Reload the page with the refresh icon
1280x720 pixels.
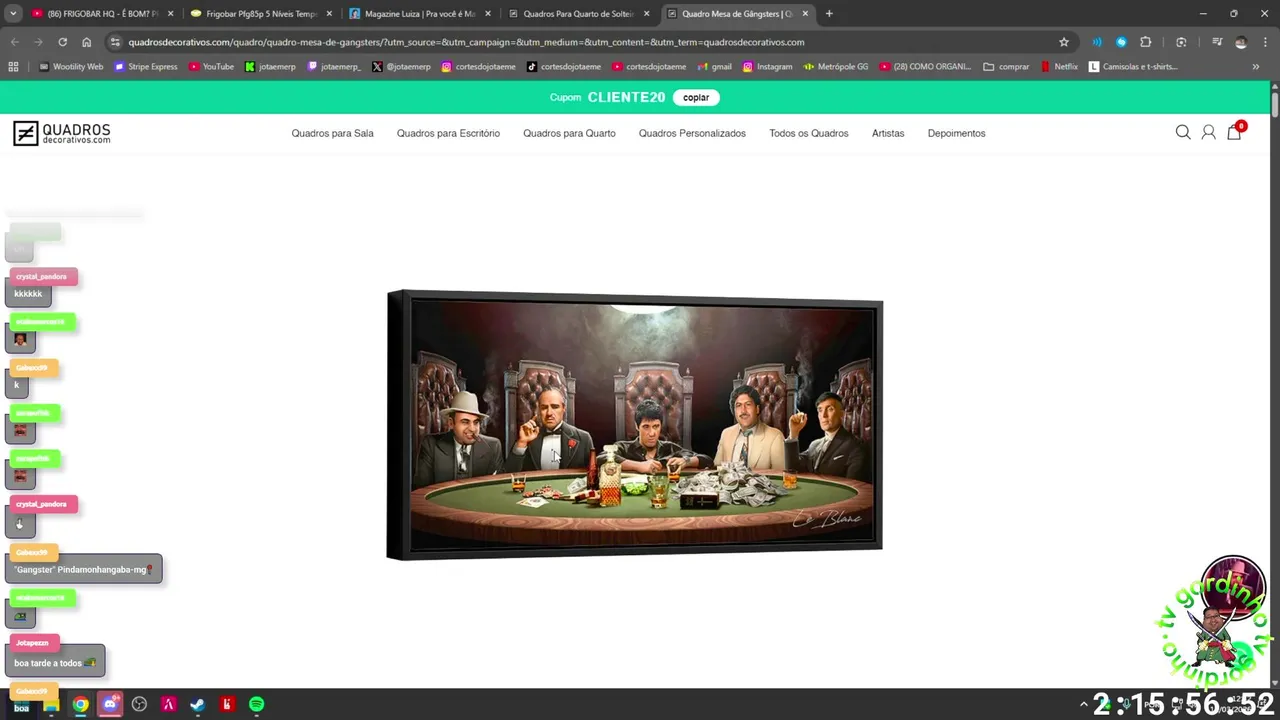(x=62, y=42)
